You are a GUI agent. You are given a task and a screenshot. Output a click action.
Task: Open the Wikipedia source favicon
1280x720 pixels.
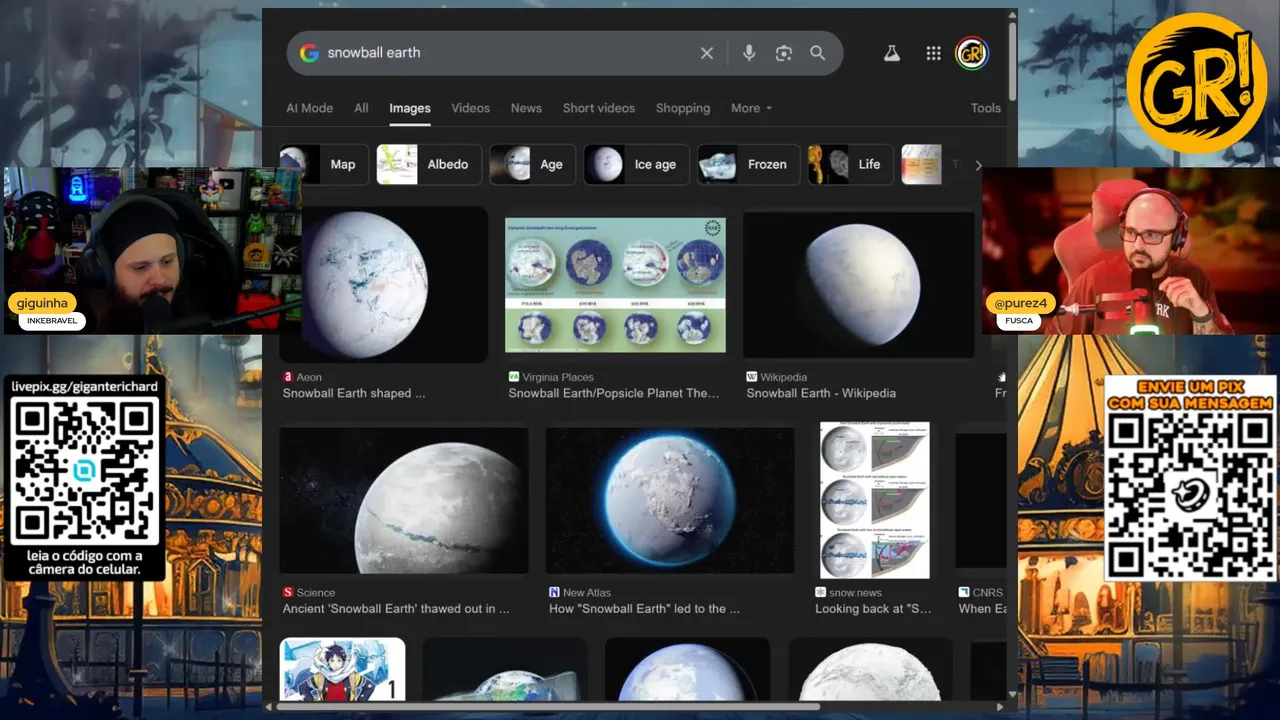pos(752,377)
